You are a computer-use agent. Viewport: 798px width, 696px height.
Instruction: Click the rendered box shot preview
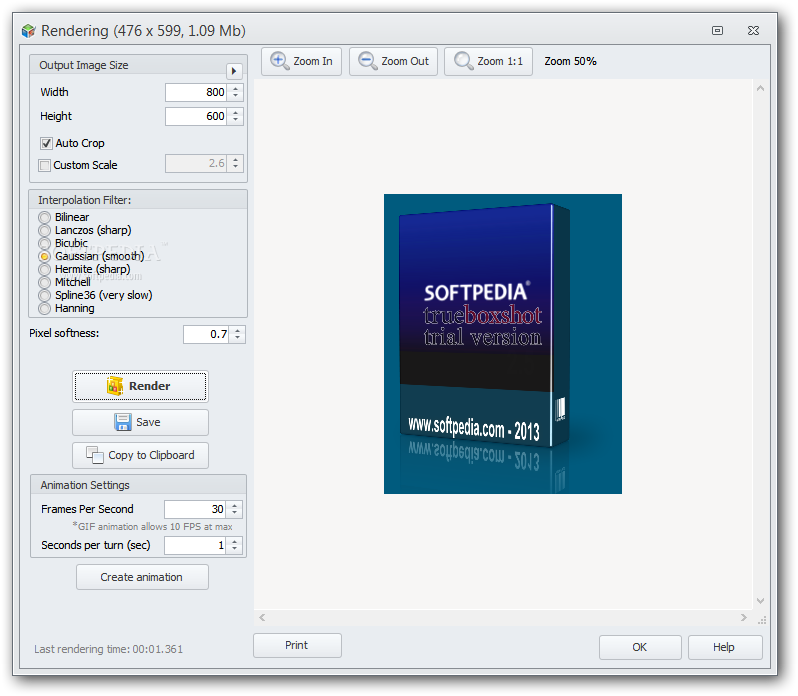click(503, 344)
